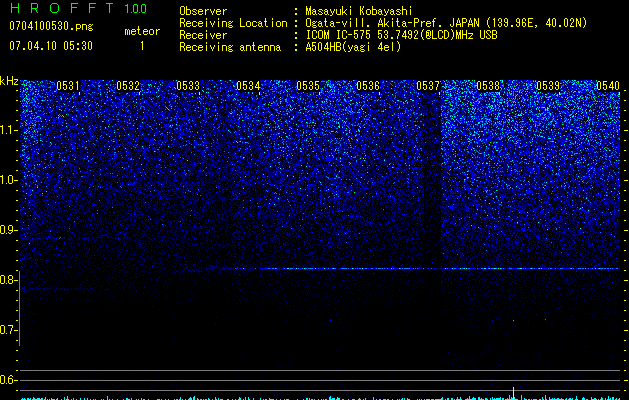Click the 0.6 kHz axis label

(8, 380)
